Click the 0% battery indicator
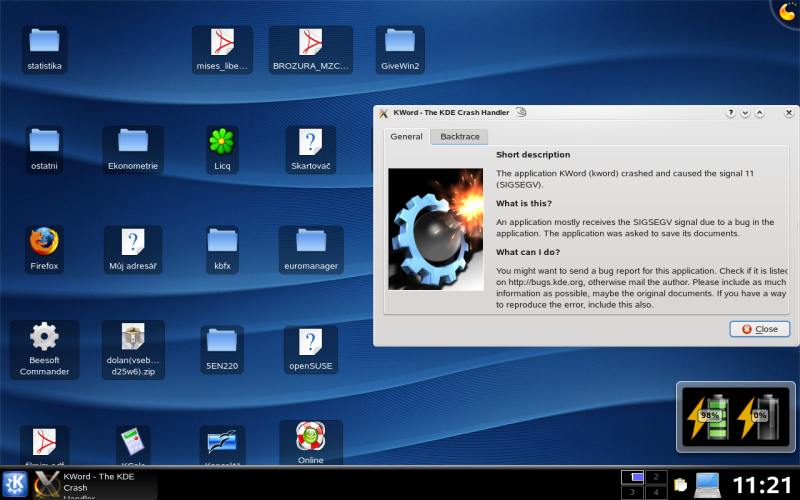This screenshot has width=800, height=500. 759,417
